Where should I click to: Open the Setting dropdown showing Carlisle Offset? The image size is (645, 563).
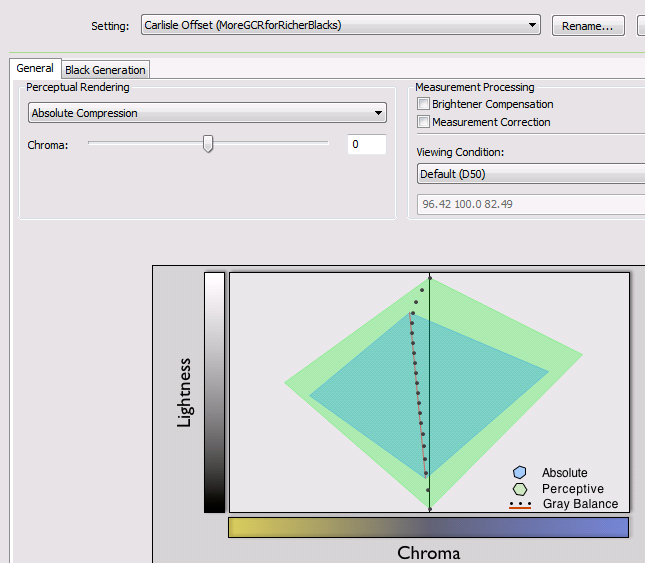(340, 25)
